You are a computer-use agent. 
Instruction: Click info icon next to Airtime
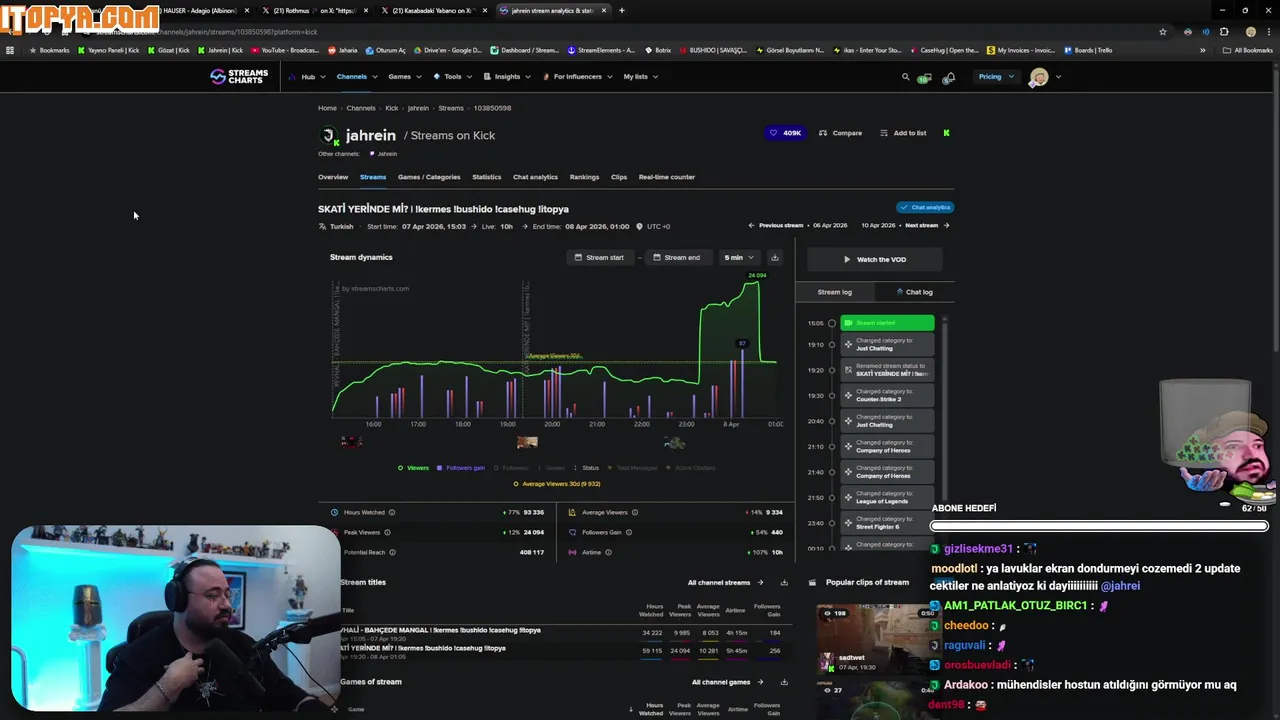click(608, 552)
